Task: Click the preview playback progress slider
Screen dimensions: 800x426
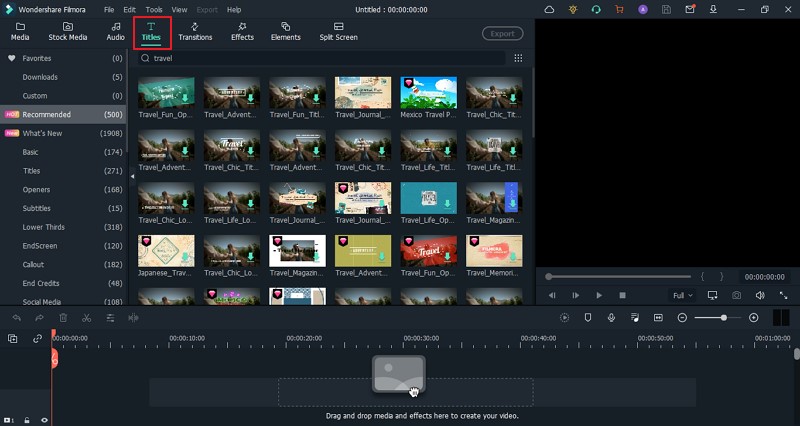Action: point(618,277)
